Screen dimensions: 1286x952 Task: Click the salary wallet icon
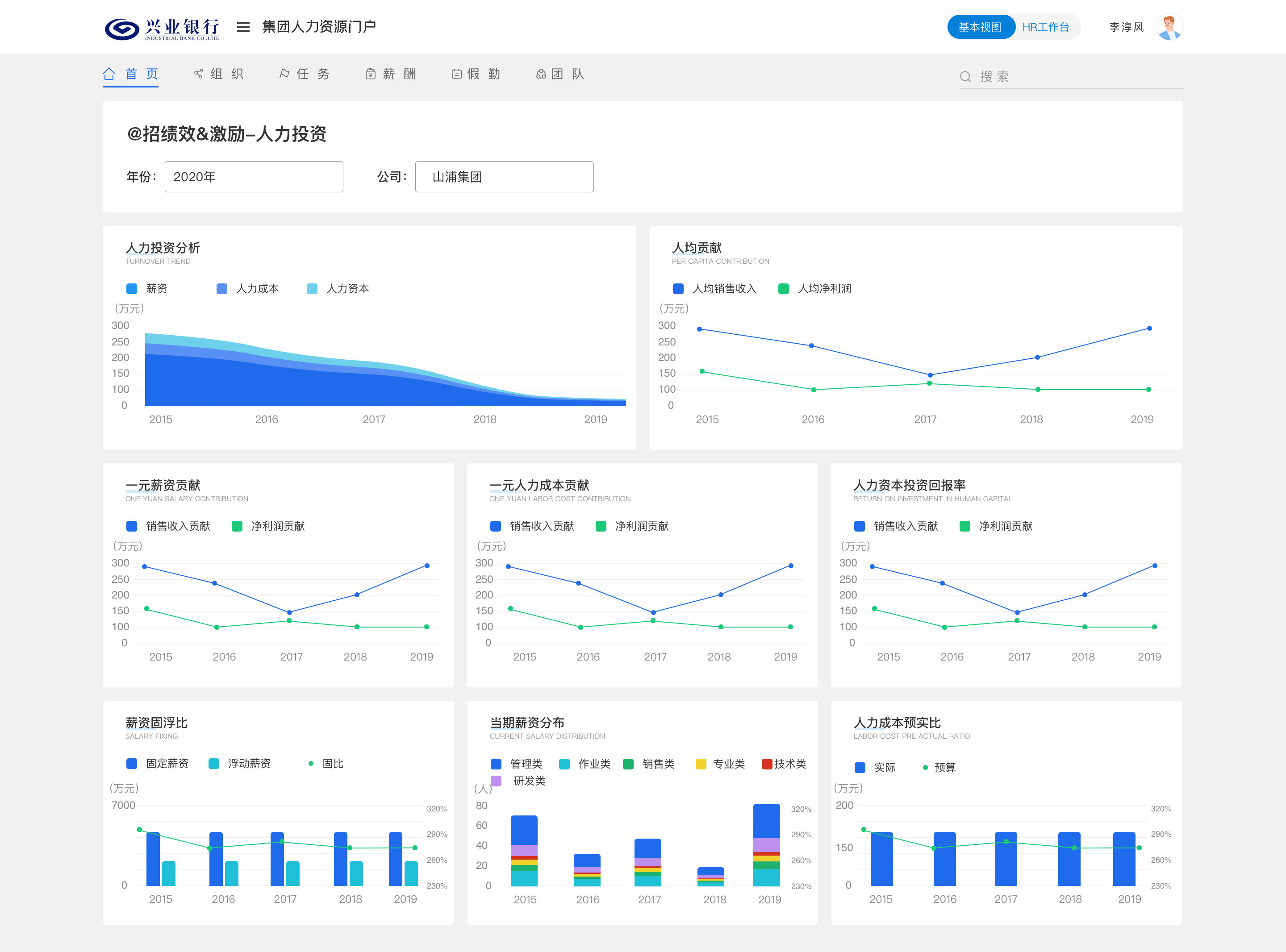point(370,74)
